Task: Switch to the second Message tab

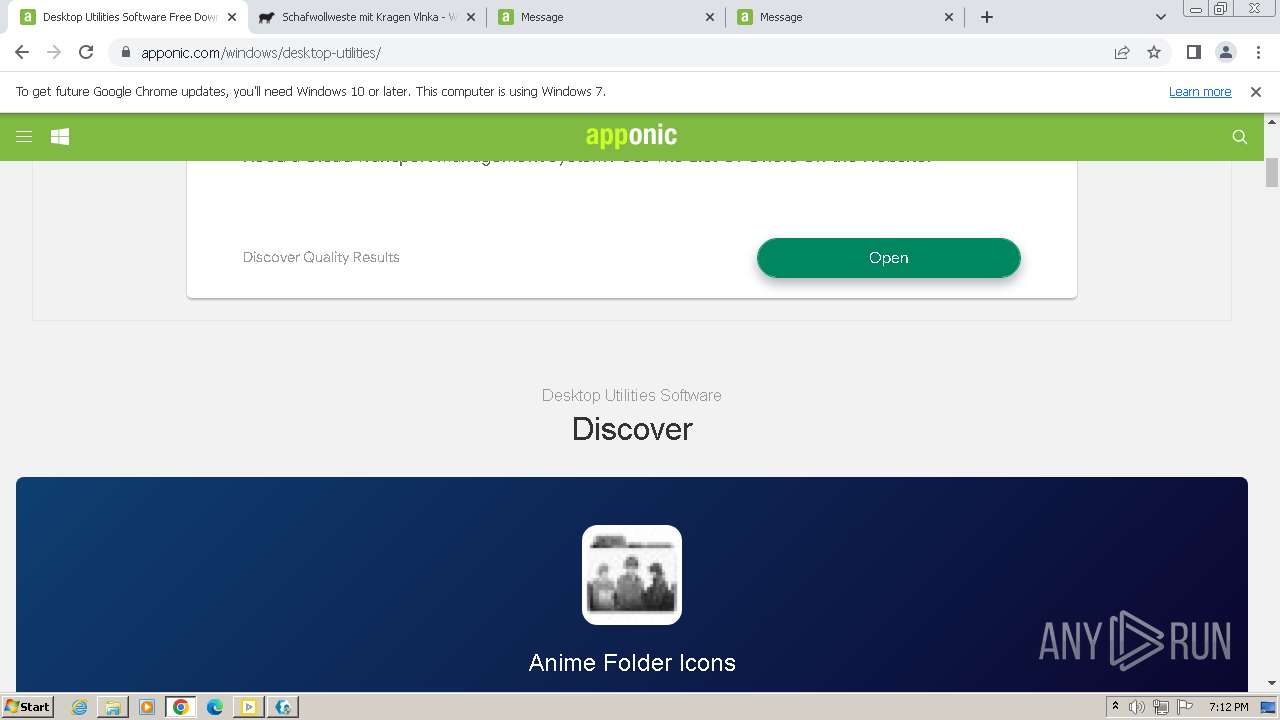Action: point(845,17)
